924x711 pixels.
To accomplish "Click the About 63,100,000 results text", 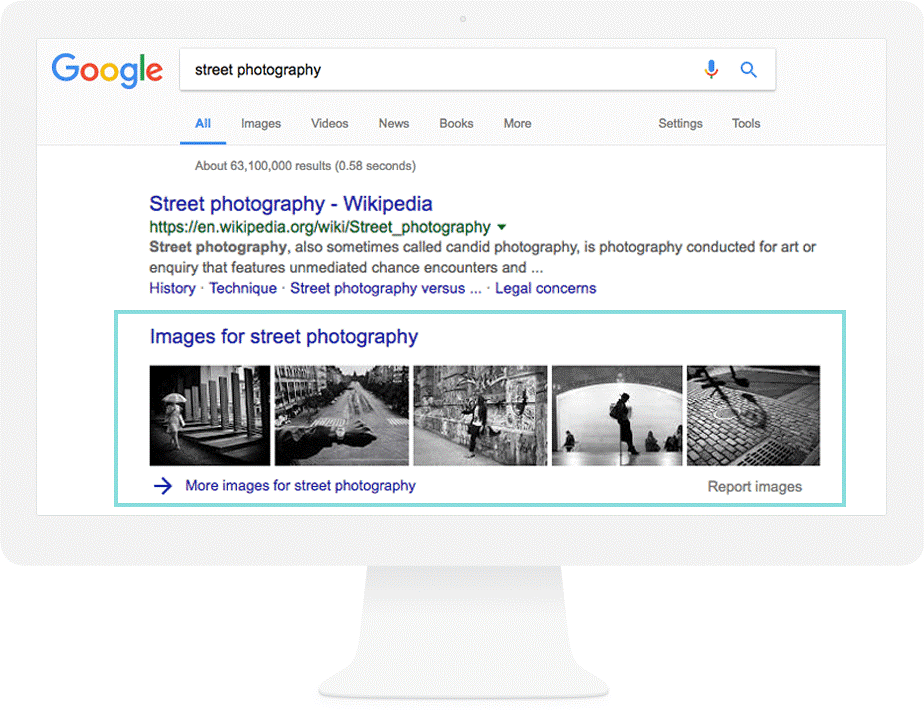I will pos(305,166).
